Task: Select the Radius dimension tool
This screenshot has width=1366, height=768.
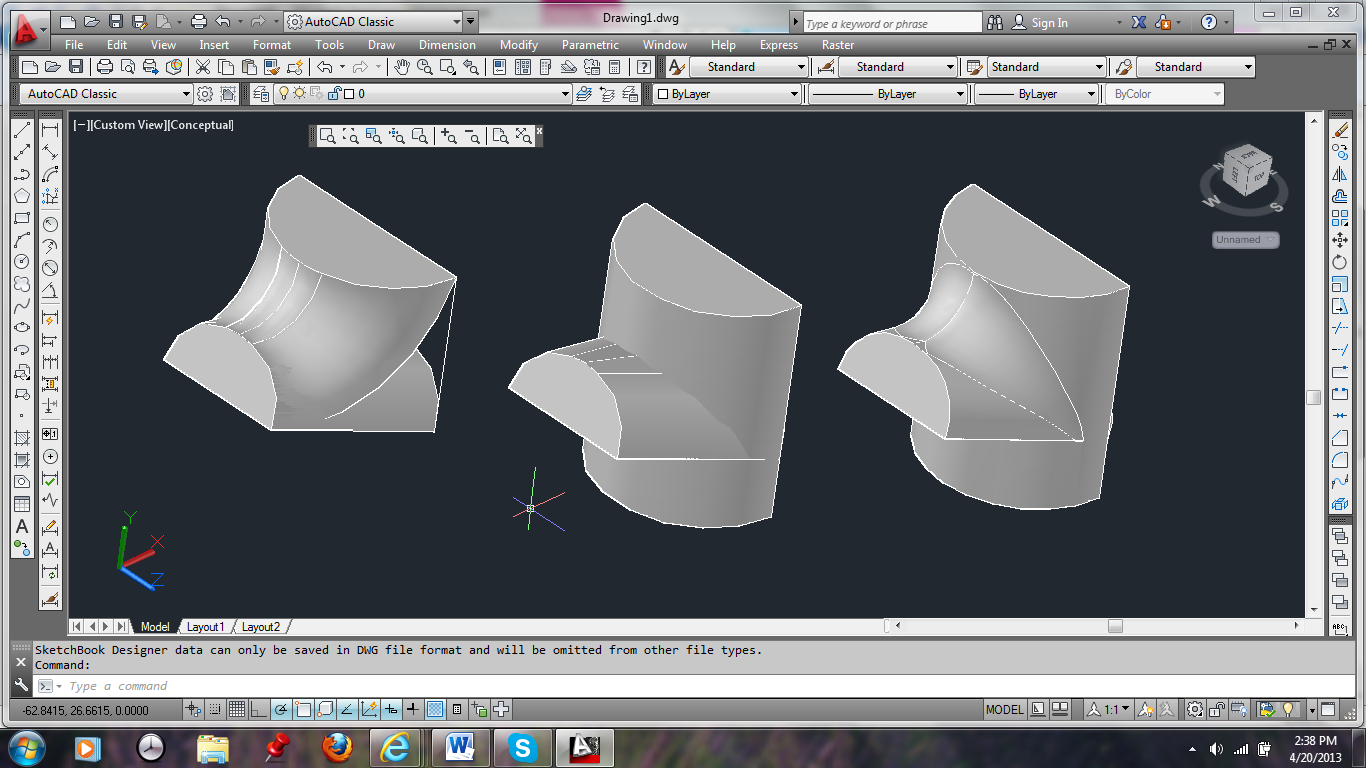Action: pos(50,224)
